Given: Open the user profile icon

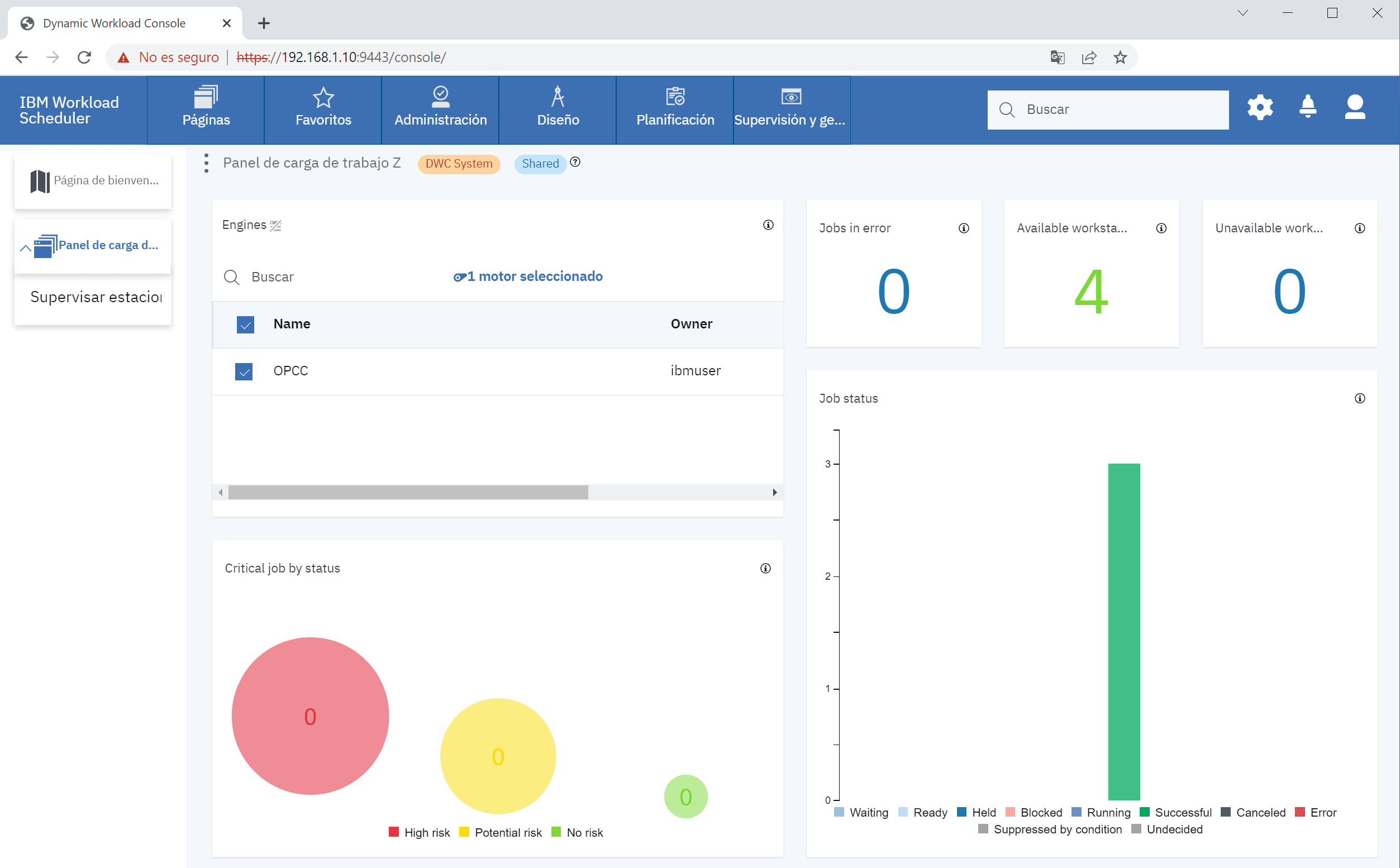Looking at the screenshot, I should tap(1355, 107).
